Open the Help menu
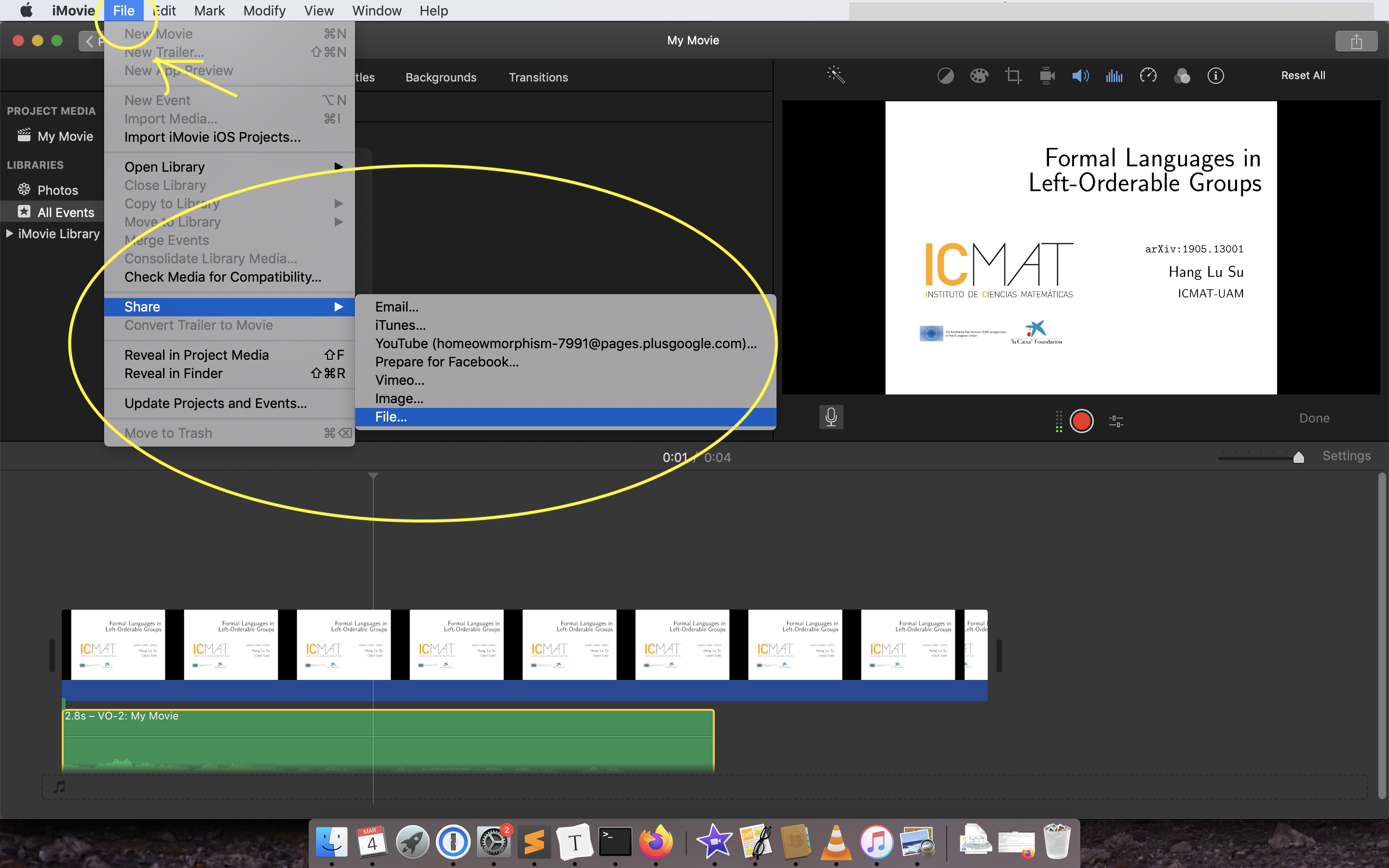Screen dimensions: 1389x868 434,10
